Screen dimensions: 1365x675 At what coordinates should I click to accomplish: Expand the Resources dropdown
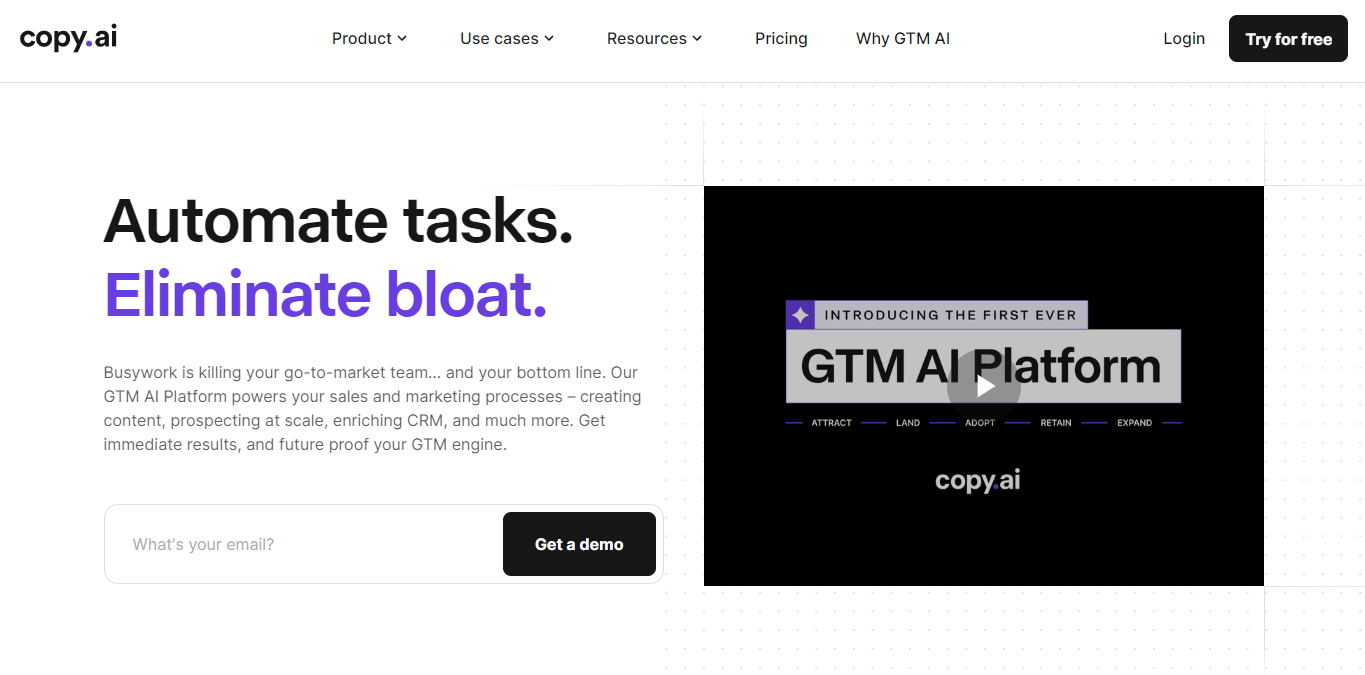click(x=654, y=39)
